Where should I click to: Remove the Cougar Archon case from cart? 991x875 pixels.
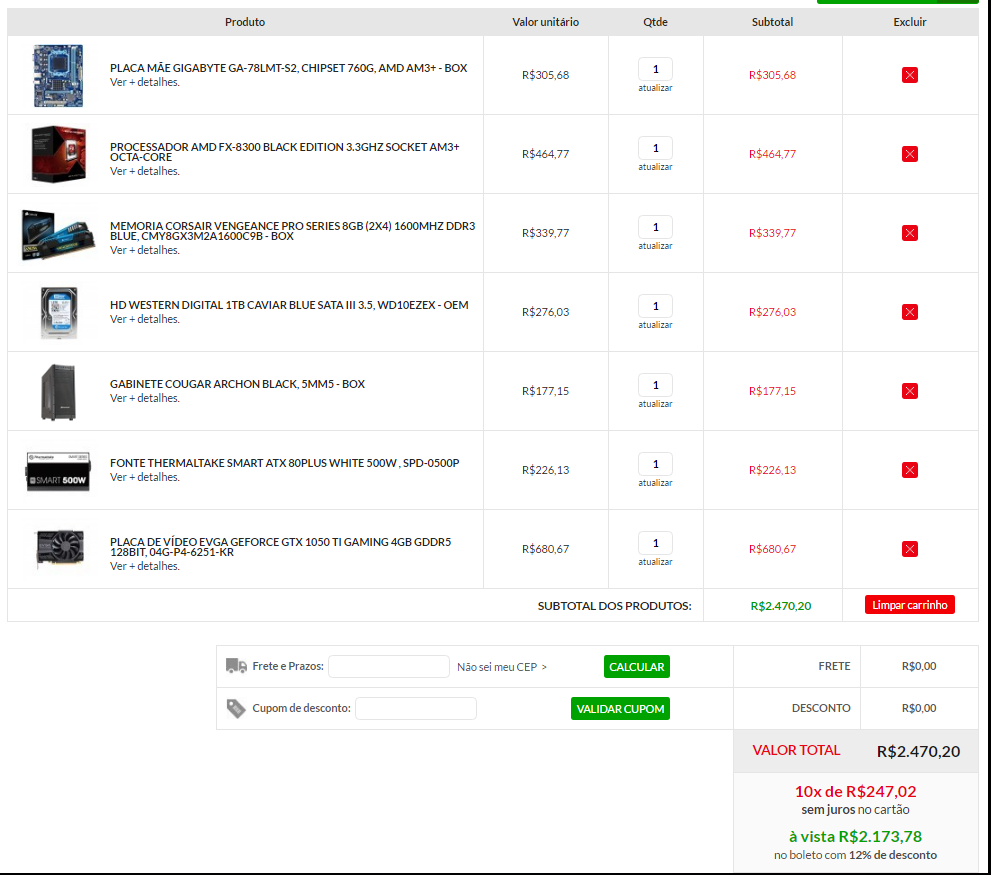(x=909, y=391)
